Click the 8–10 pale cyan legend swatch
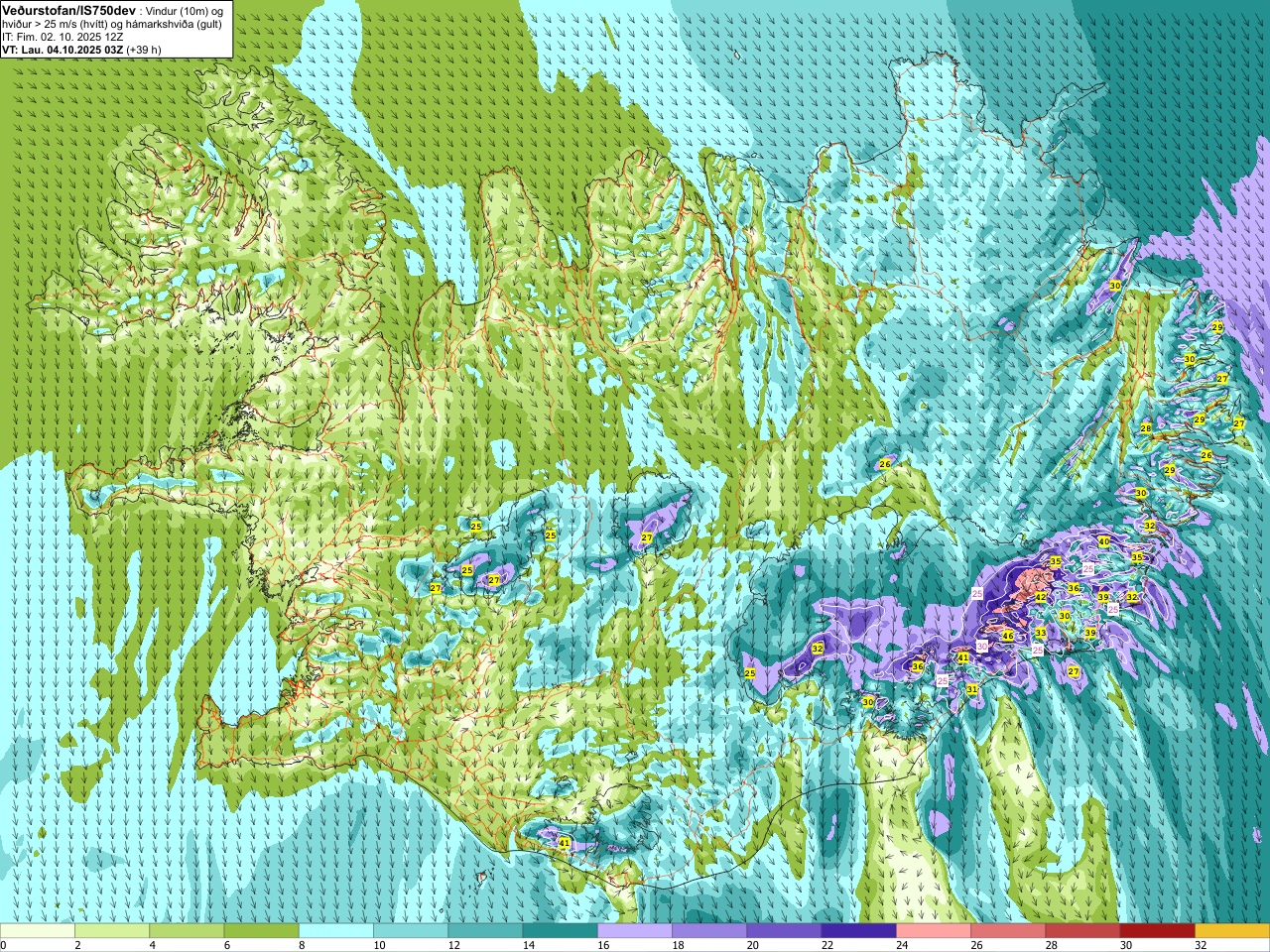Image resolution: width=1270 pixels, height=952 pixels. 336,930
